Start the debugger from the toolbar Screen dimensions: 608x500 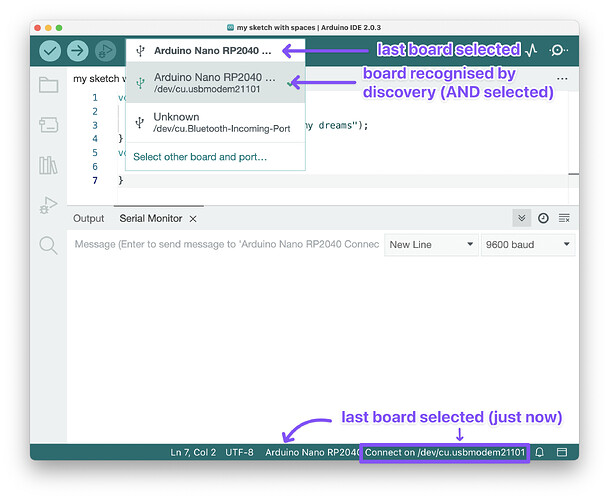(105, 51)
